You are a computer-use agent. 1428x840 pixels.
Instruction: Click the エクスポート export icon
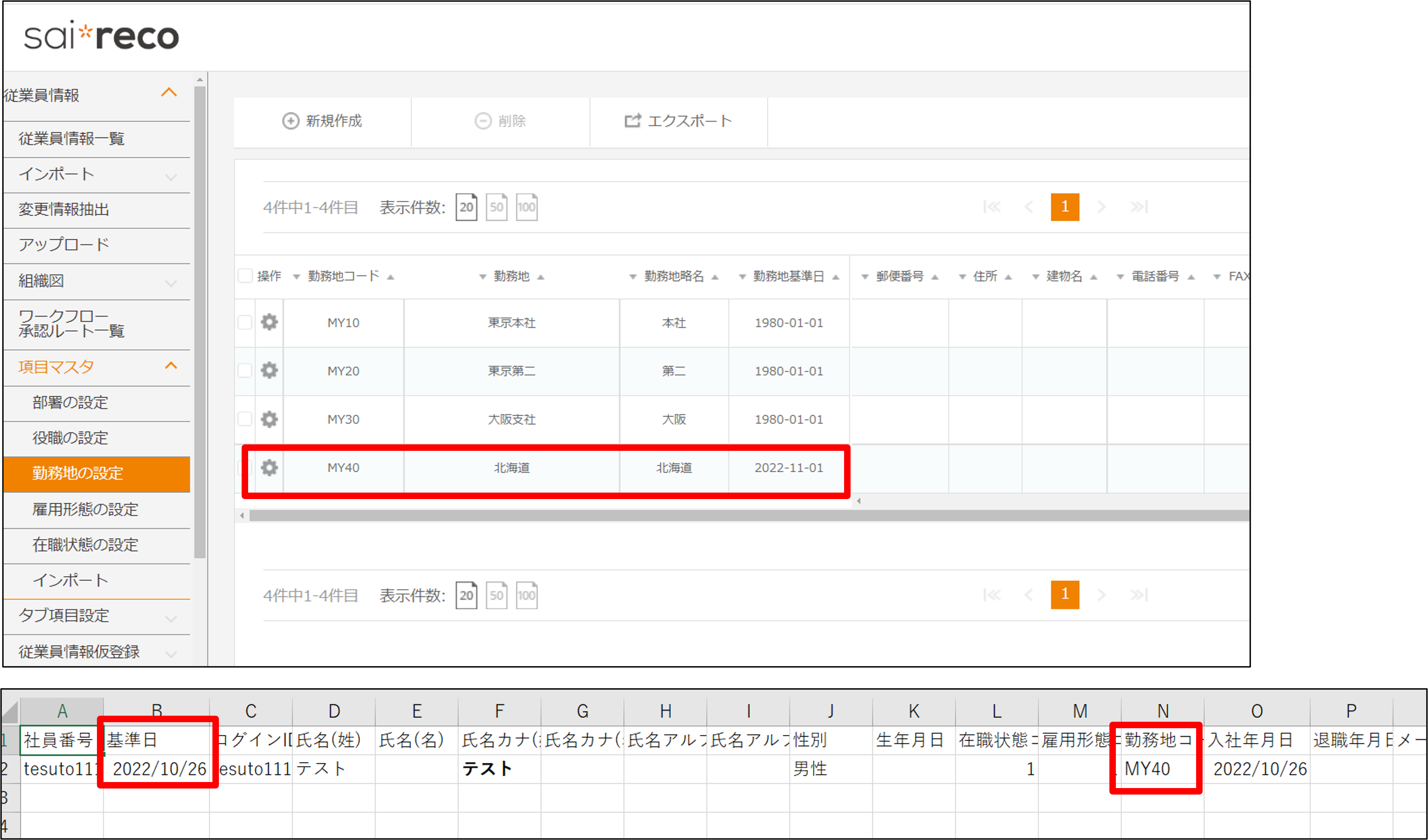(633, 120)
